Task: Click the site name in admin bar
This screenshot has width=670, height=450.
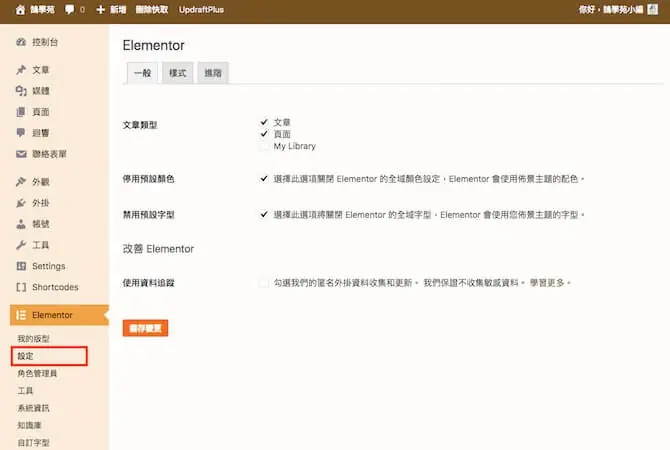Action: pos(42,10)
